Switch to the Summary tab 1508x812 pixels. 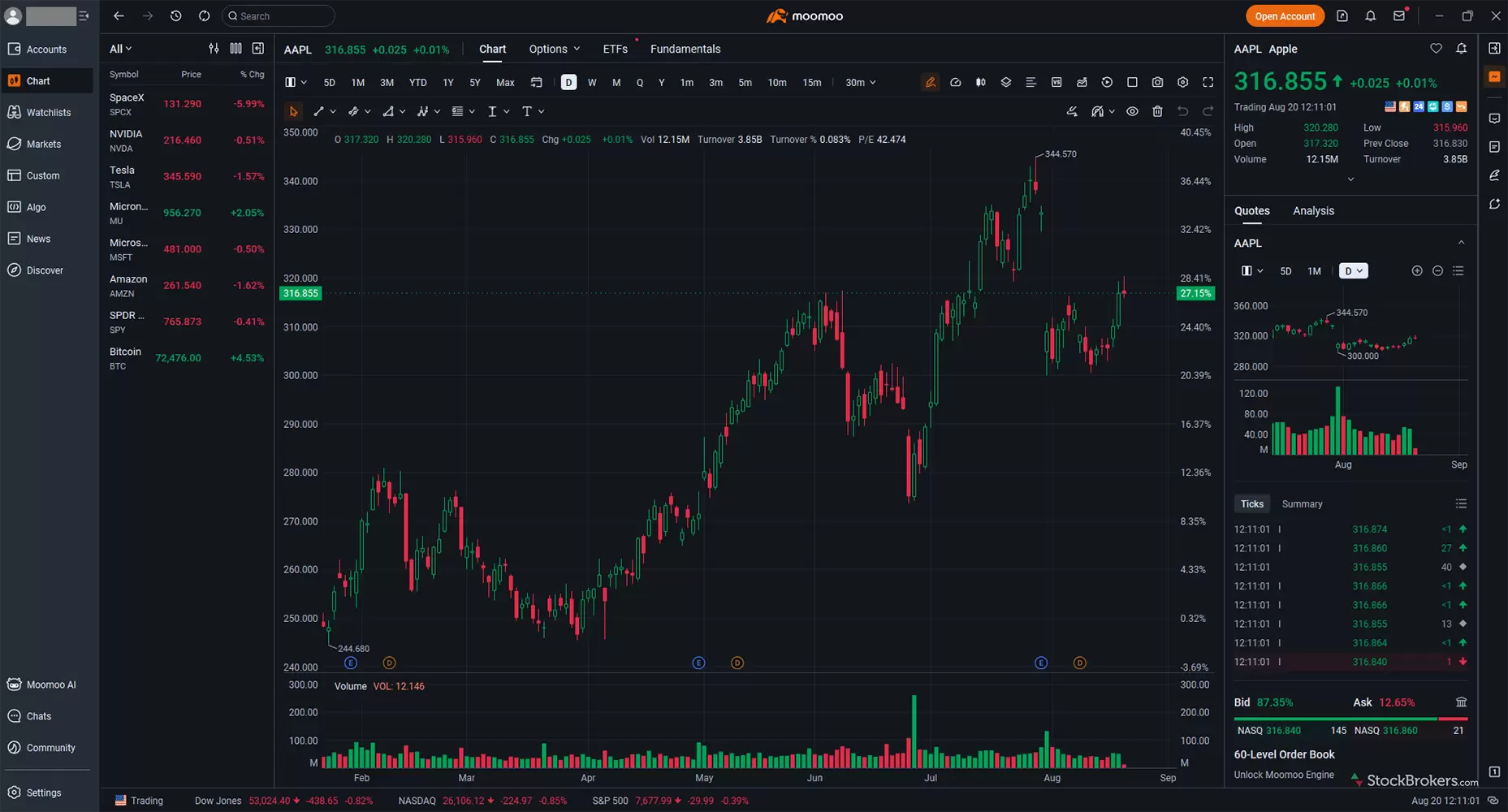pyautogui.click(x=1302, y=504)
